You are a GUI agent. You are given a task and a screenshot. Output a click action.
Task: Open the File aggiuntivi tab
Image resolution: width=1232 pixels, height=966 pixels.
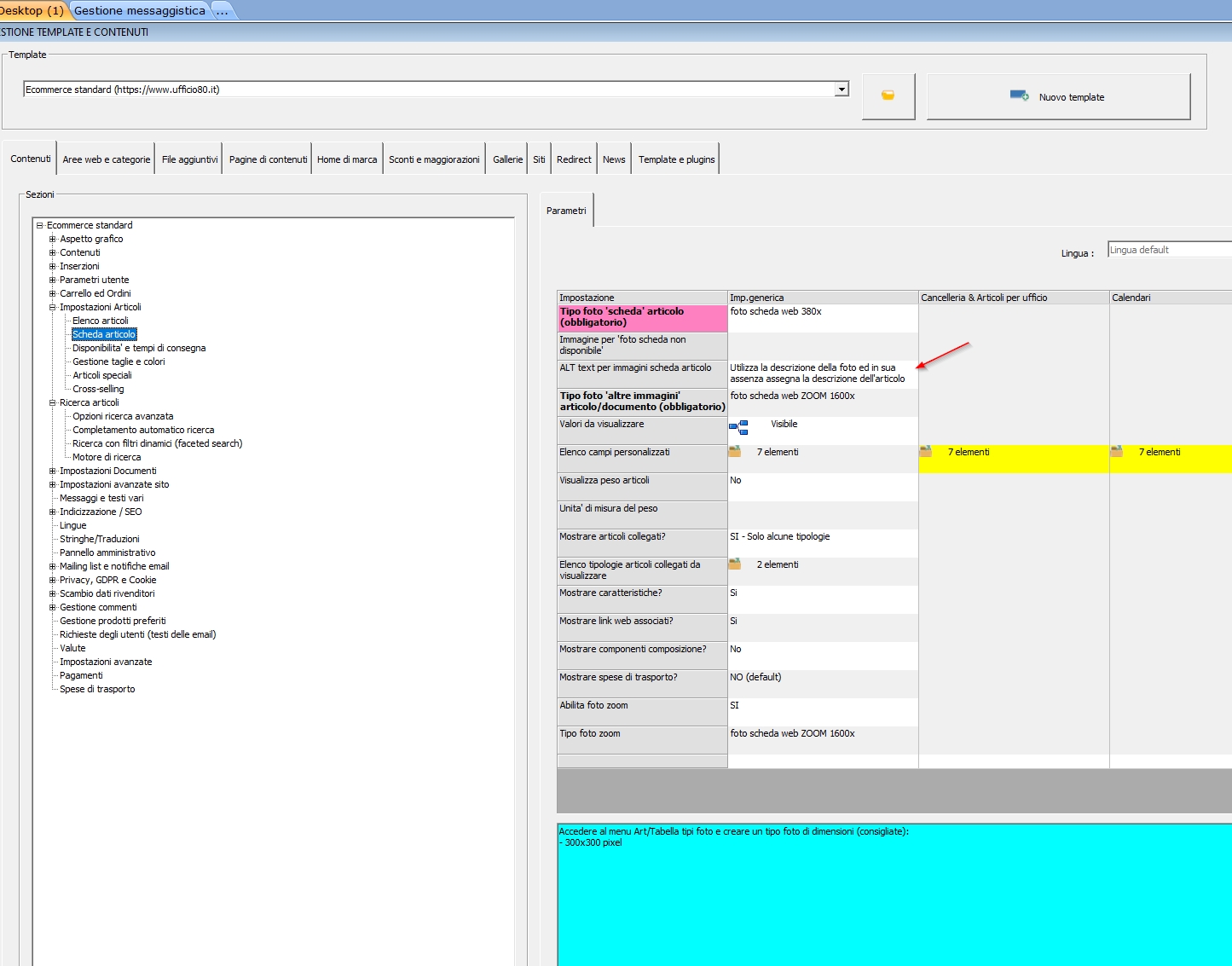coord(189,159)
